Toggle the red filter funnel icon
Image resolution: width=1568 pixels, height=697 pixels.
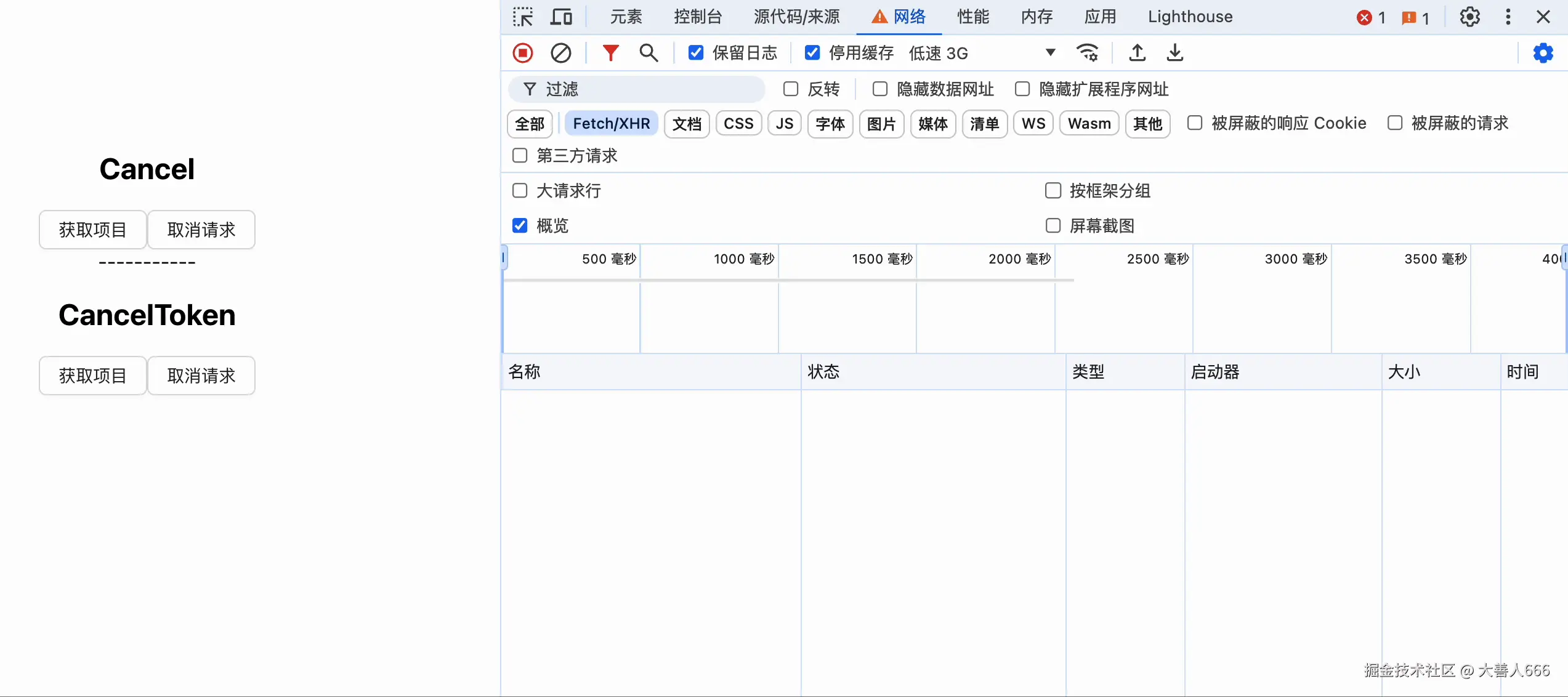(x=610, y=53)
